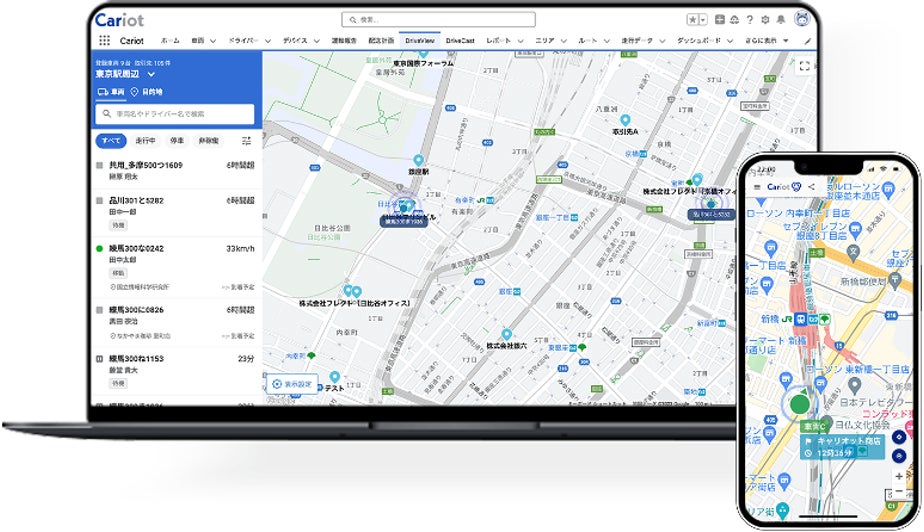Click the テスト map pin
The height and width of the screenshot is (532, 924).
coord(334,376)
